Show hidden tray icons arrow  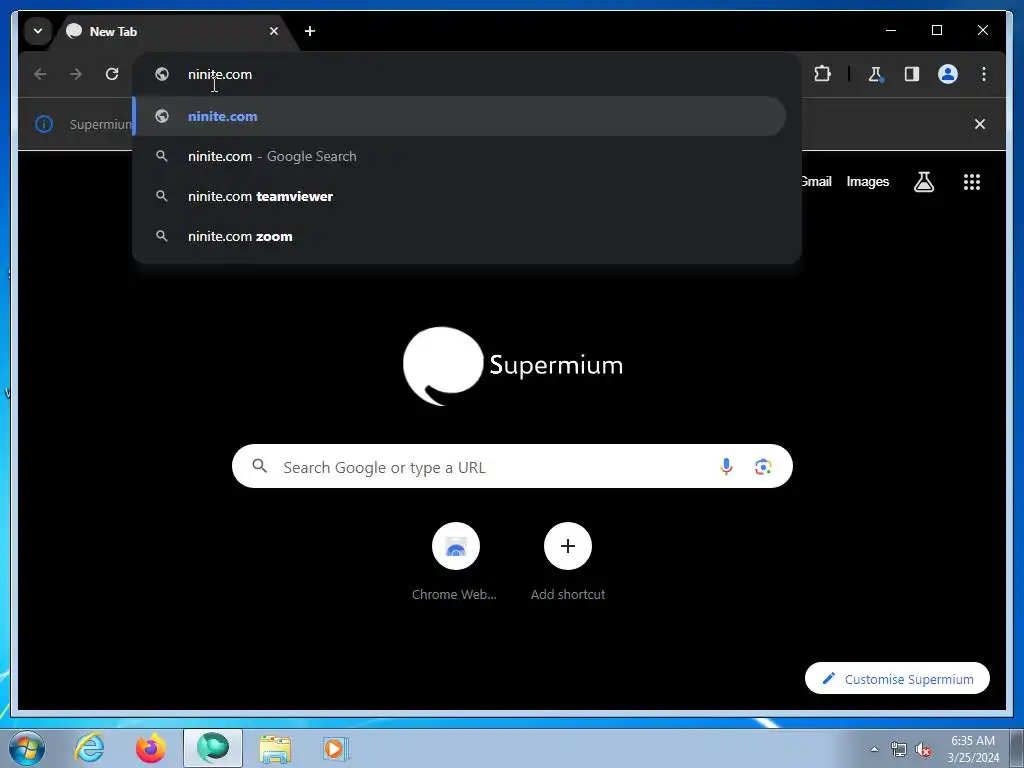(x=874, y=749)
